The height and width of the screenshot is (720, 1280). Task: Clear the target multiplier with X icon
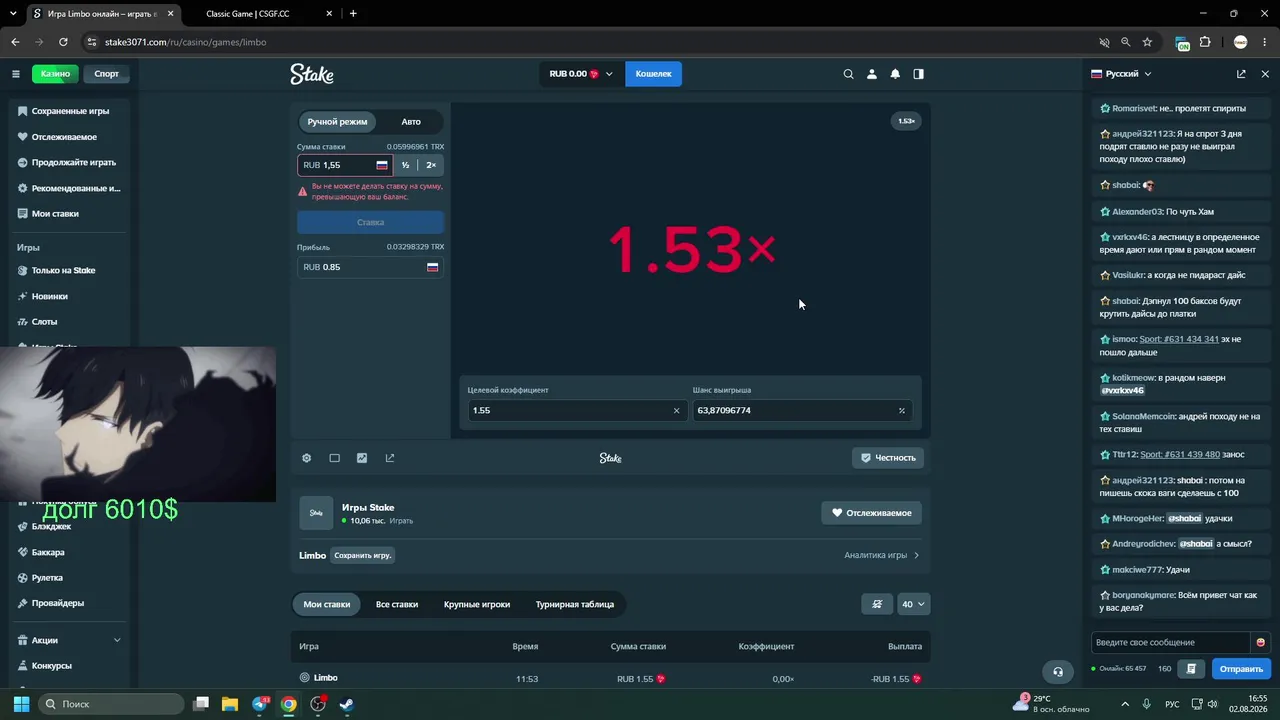click(676, 410)
